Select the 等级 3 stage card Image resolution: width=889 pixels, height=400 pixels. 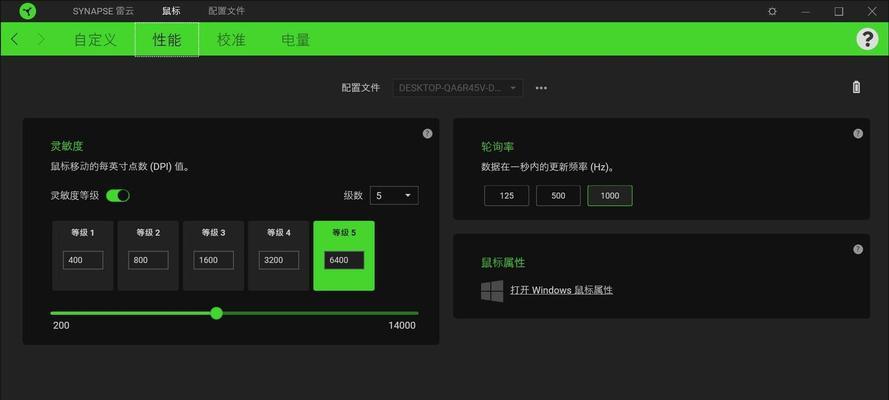tap(214, 256)
